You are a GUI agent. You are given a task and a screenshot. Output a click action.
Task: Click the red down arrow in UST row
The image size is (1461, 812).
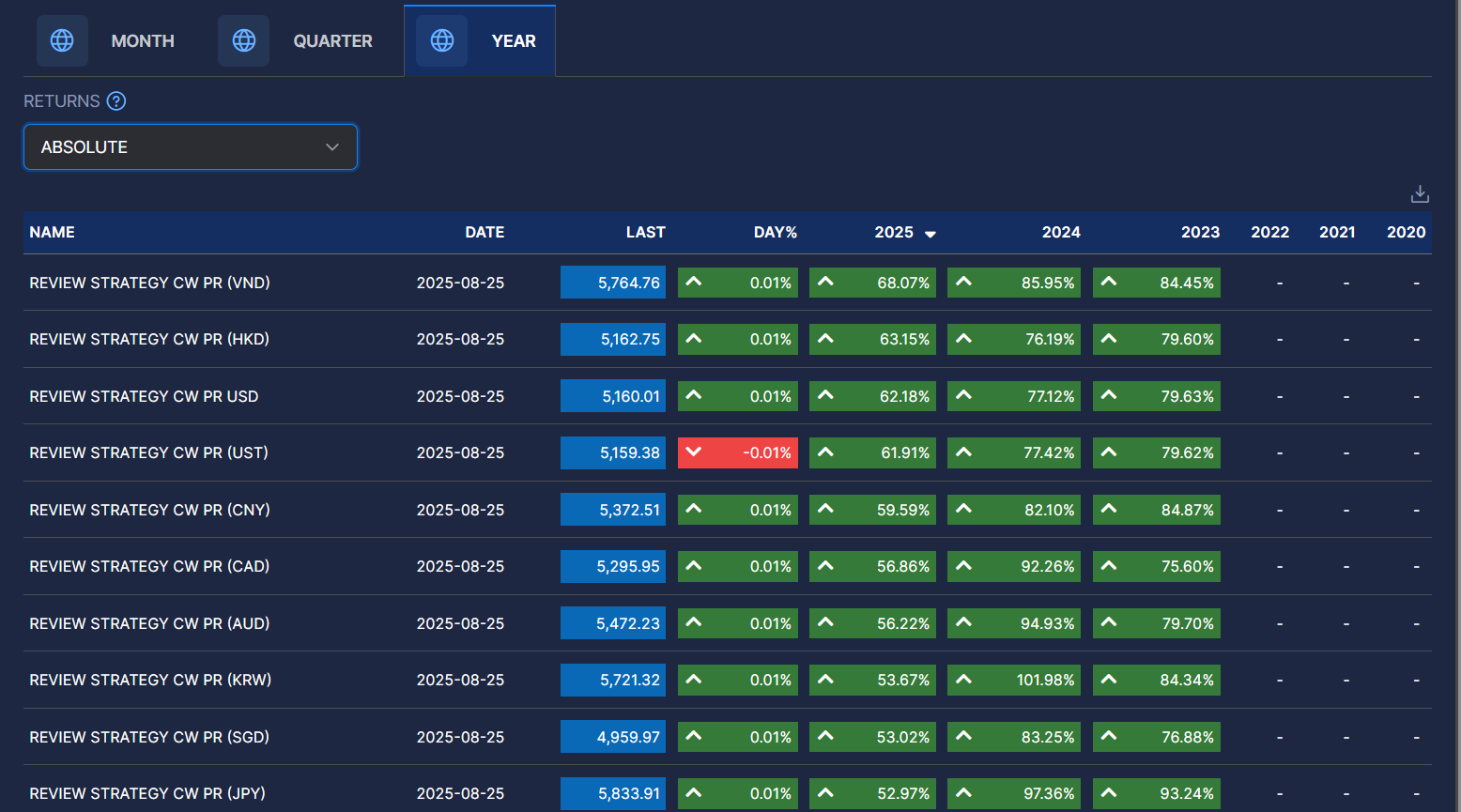coord(694,452)
